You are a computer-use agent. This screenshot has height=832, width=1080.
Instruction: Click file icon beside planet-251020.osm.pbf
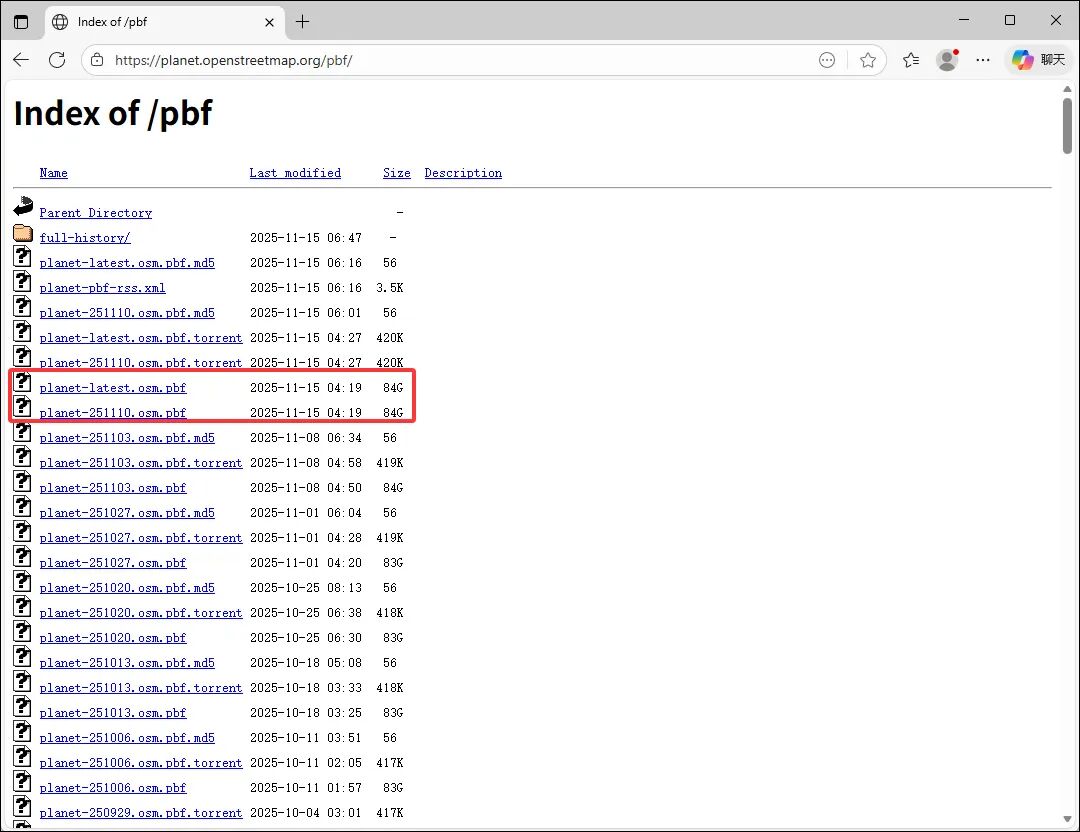click(x=23, y=631)
